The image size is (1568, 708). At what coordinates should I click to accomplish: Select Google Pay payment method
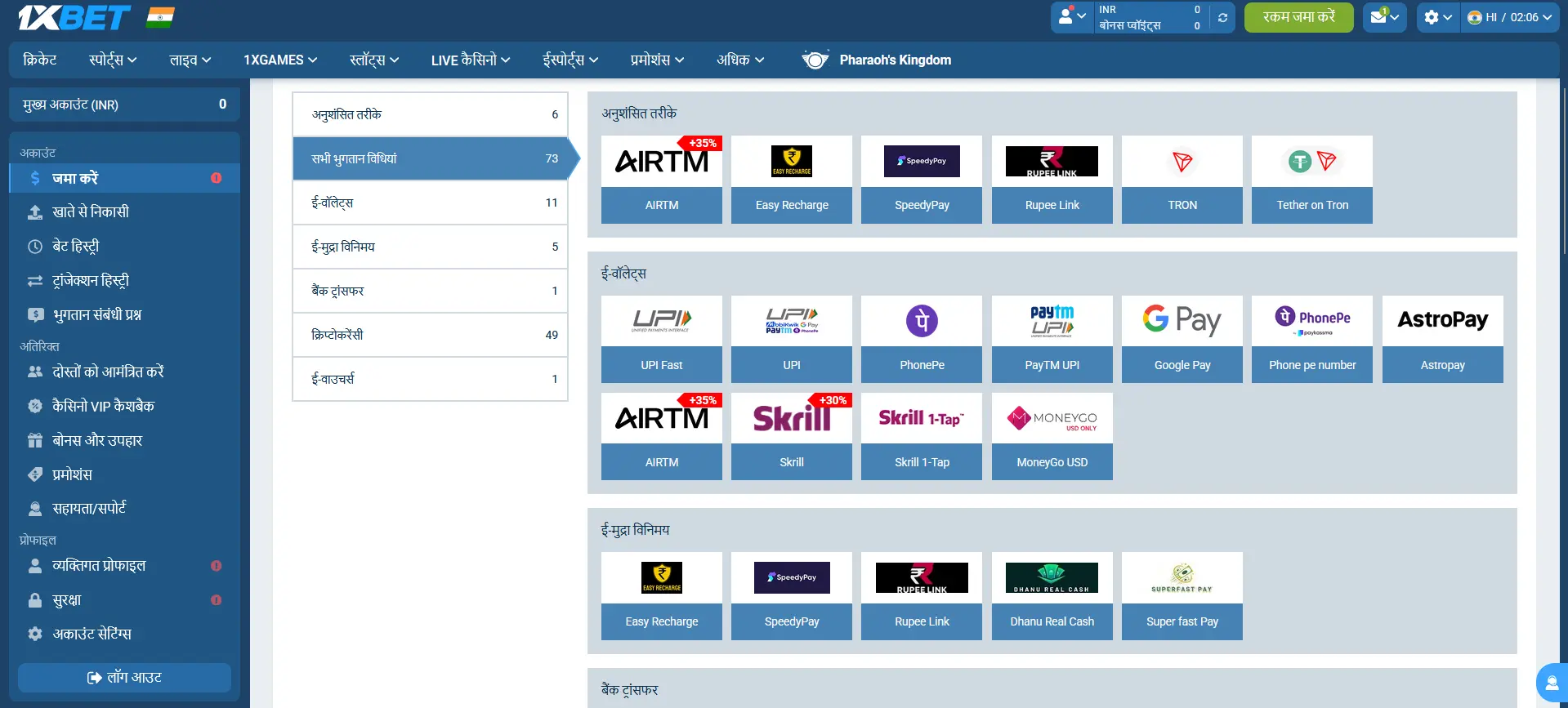click(1182, 339)
